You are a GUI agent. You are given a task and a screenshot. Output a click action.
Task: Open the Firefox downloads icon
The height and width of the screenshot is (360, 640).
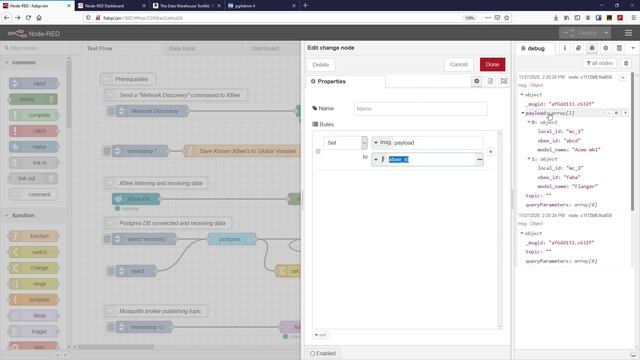coord(556,18)
